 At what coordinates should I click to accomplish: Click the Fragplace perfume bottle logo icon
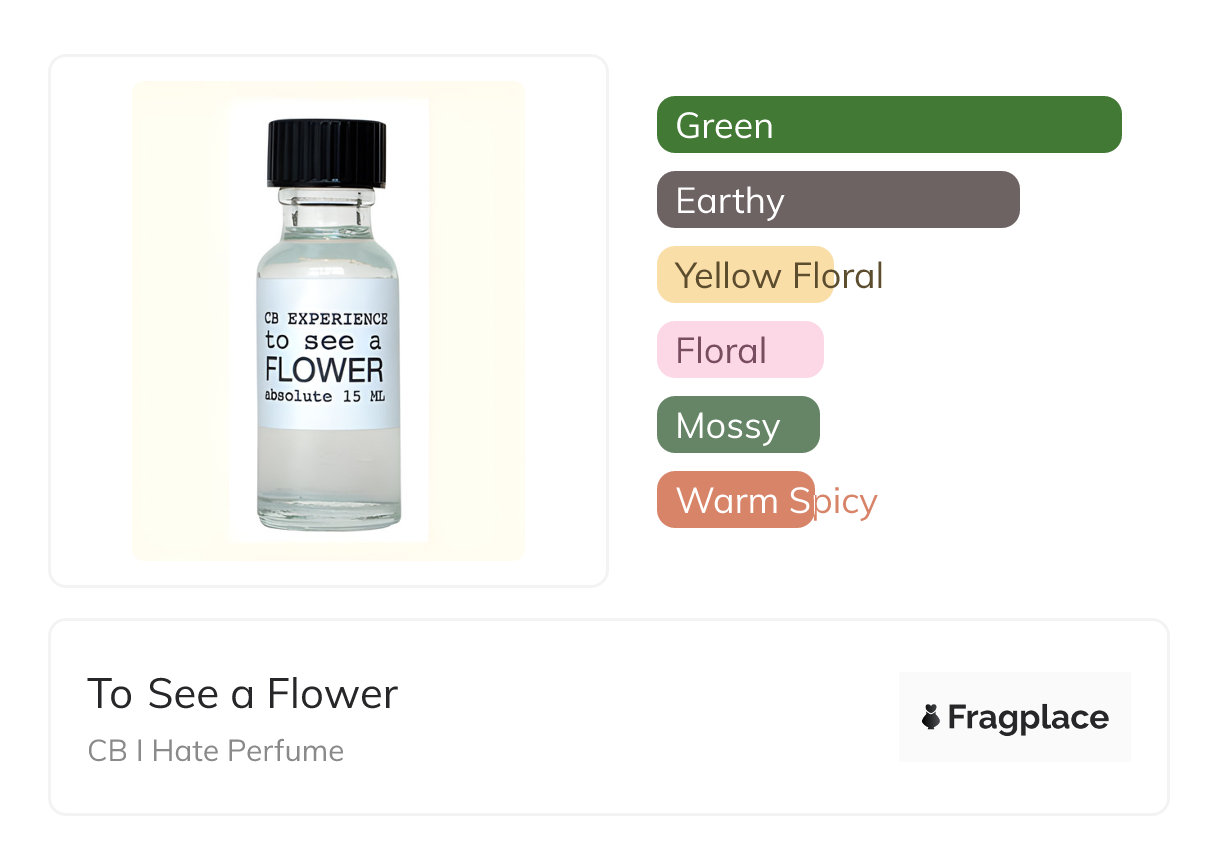931,717
